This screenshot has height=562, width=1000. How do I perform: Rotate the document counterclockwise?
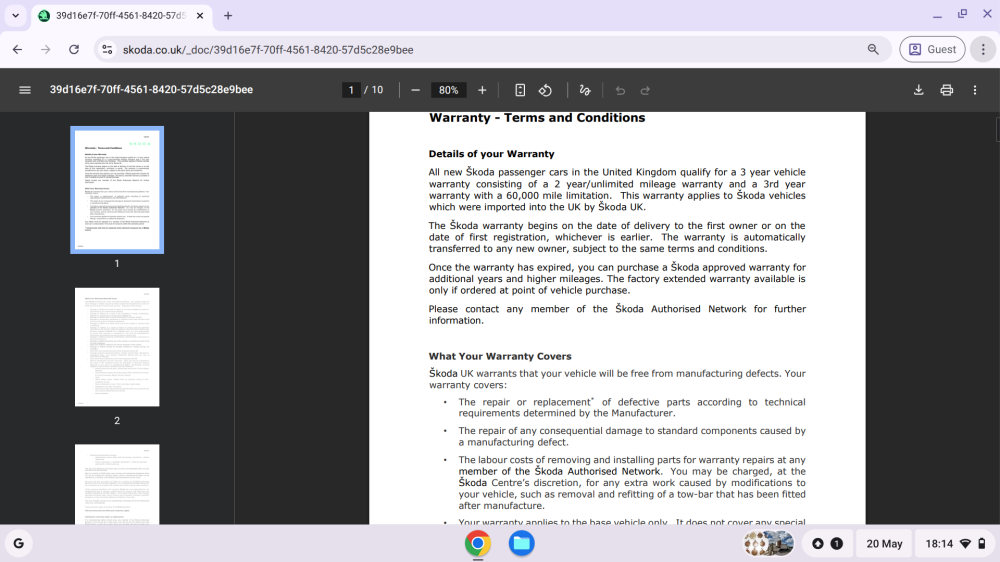(x=545, y=91)
